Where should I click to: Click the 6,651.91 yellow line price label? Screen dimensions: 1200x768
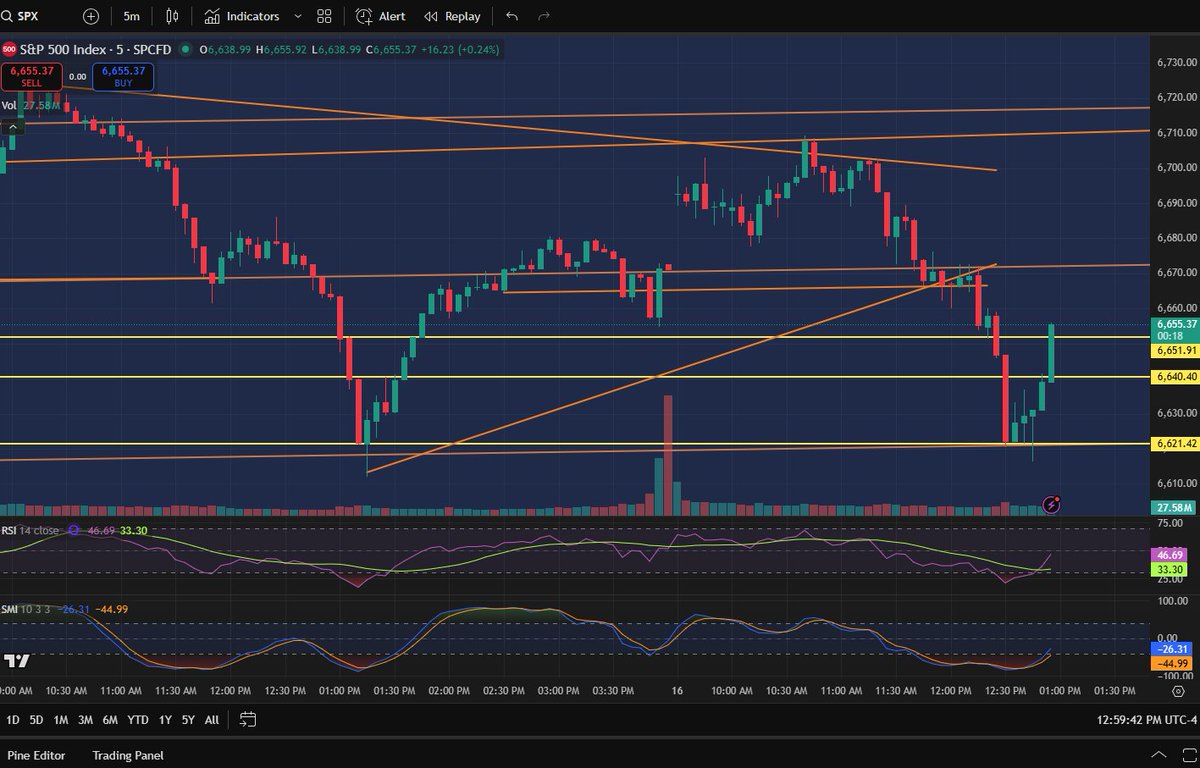click(x=1175, y=351)
